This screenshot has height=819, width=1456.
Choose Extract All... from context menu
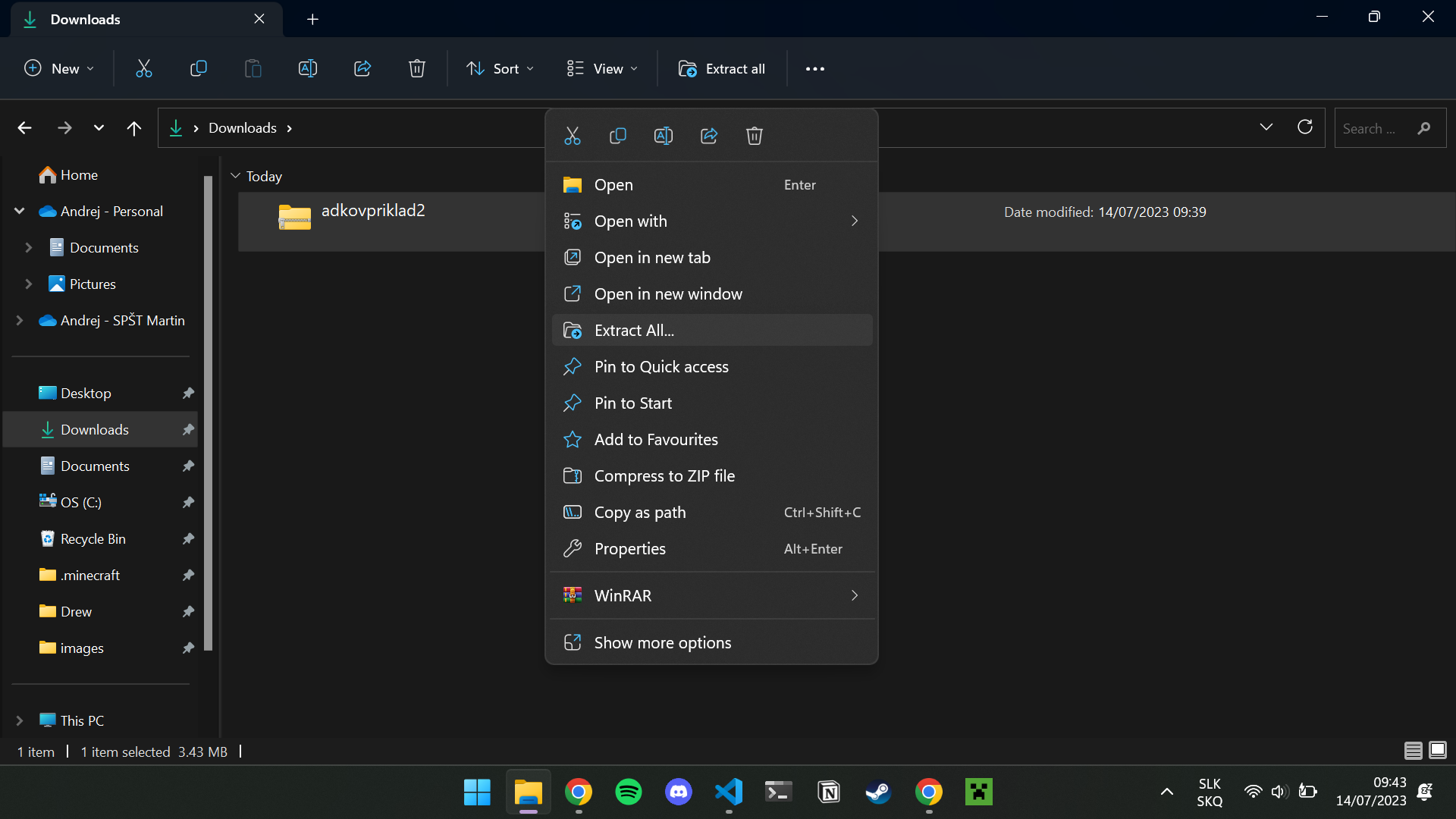(x=712, y=331)
